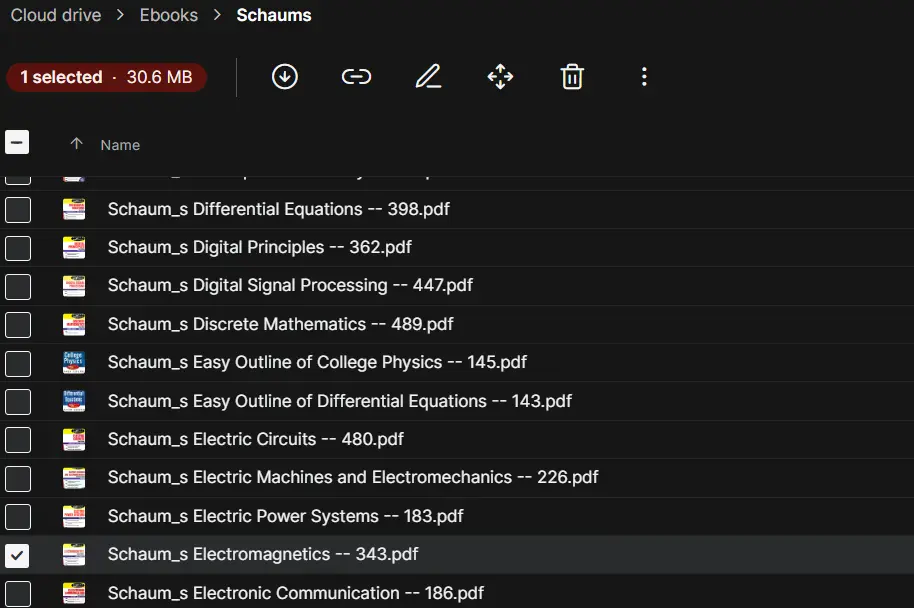This screenshot has height=608, width=914.
Task: Open Easy Outline of Differential Equations -- 143.pdf
Action: click(340, 401)
